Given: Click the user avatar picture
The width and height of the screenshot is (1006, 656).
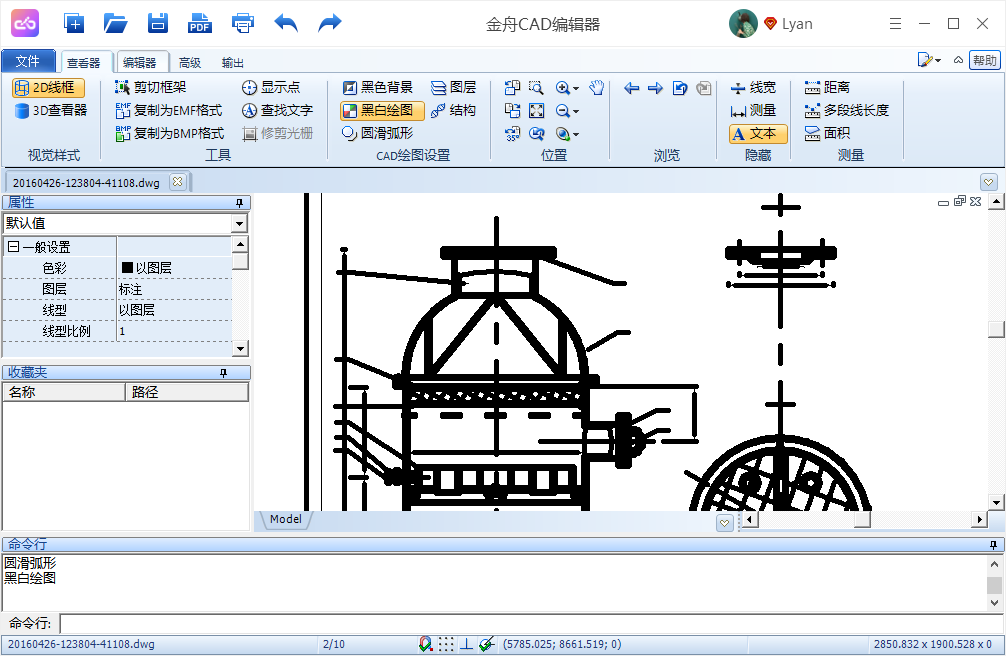Looking at the screenshot, I should tap(744, 24).
